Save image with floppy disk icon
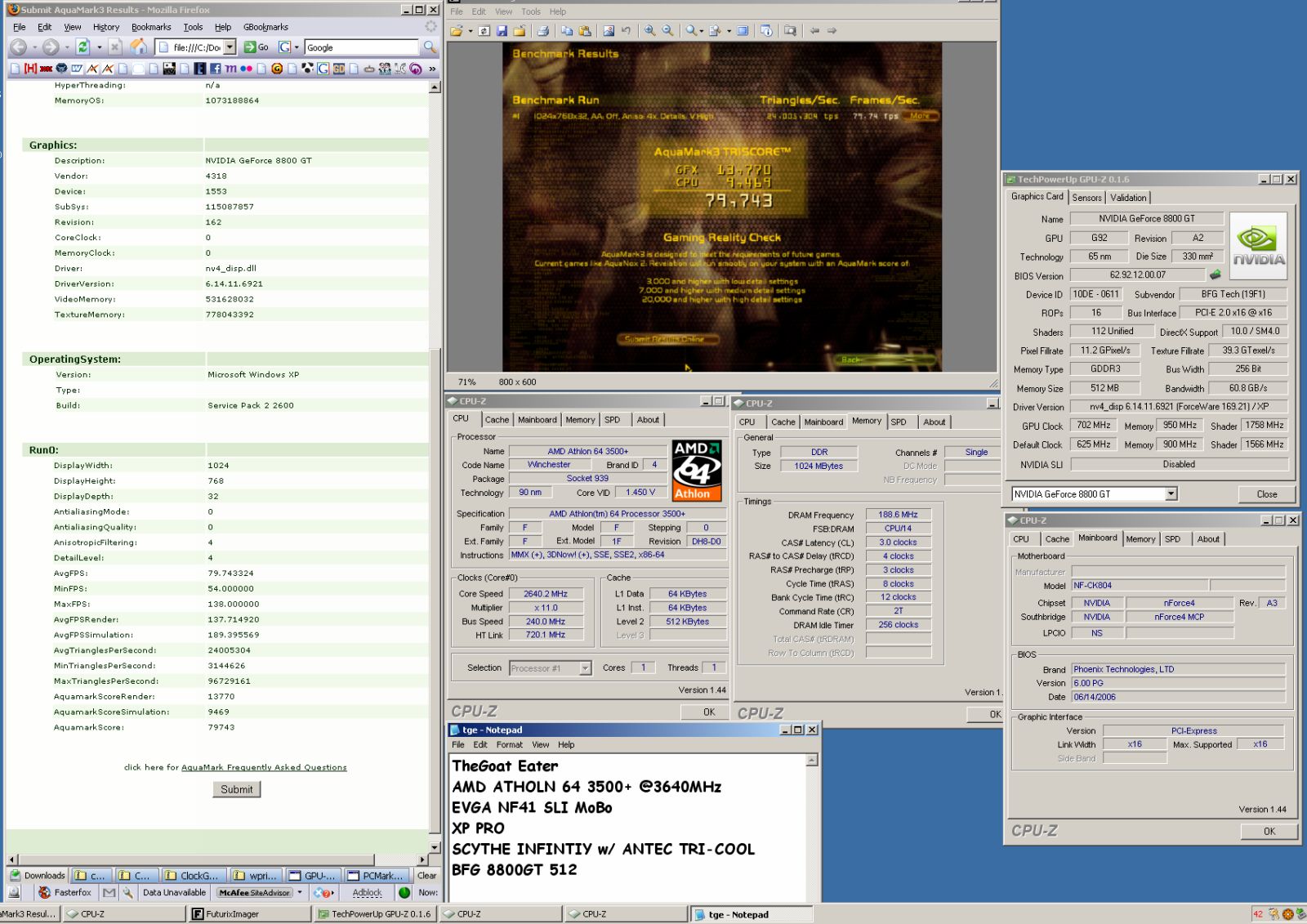 point(502,31)
